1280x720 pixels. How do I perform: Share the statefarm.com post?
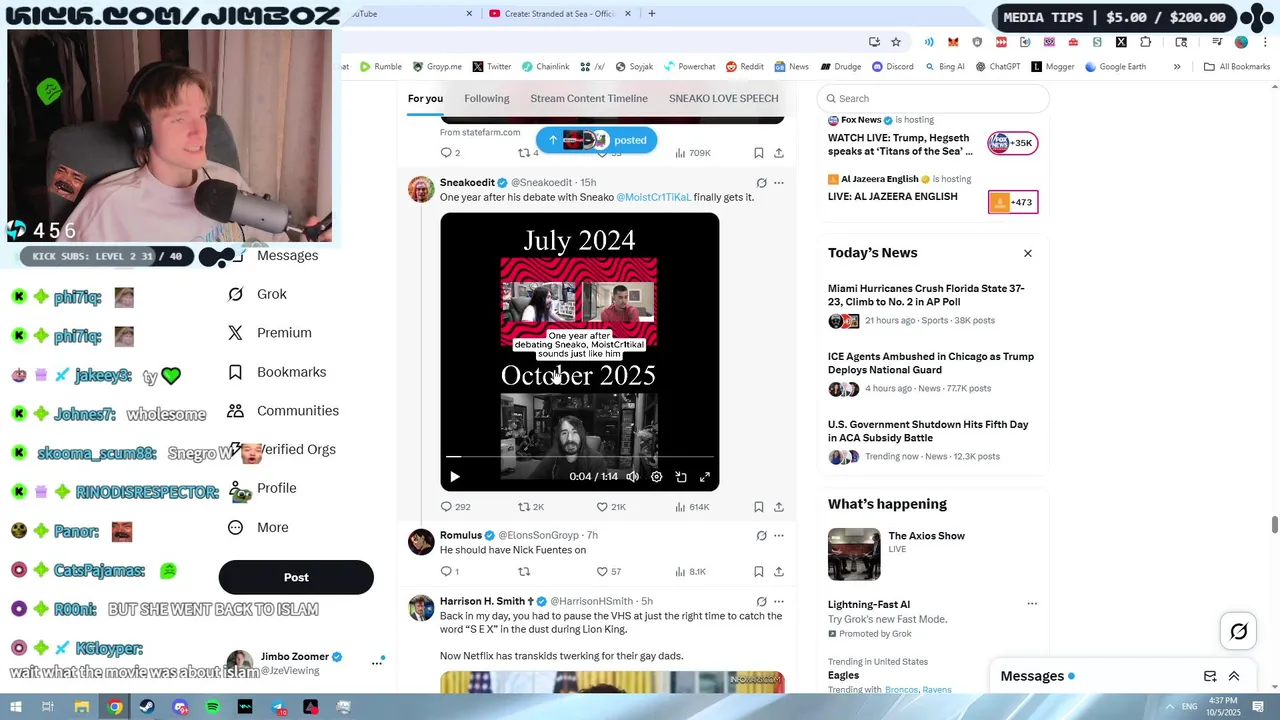pyautogui.click(x=779, y=153)
